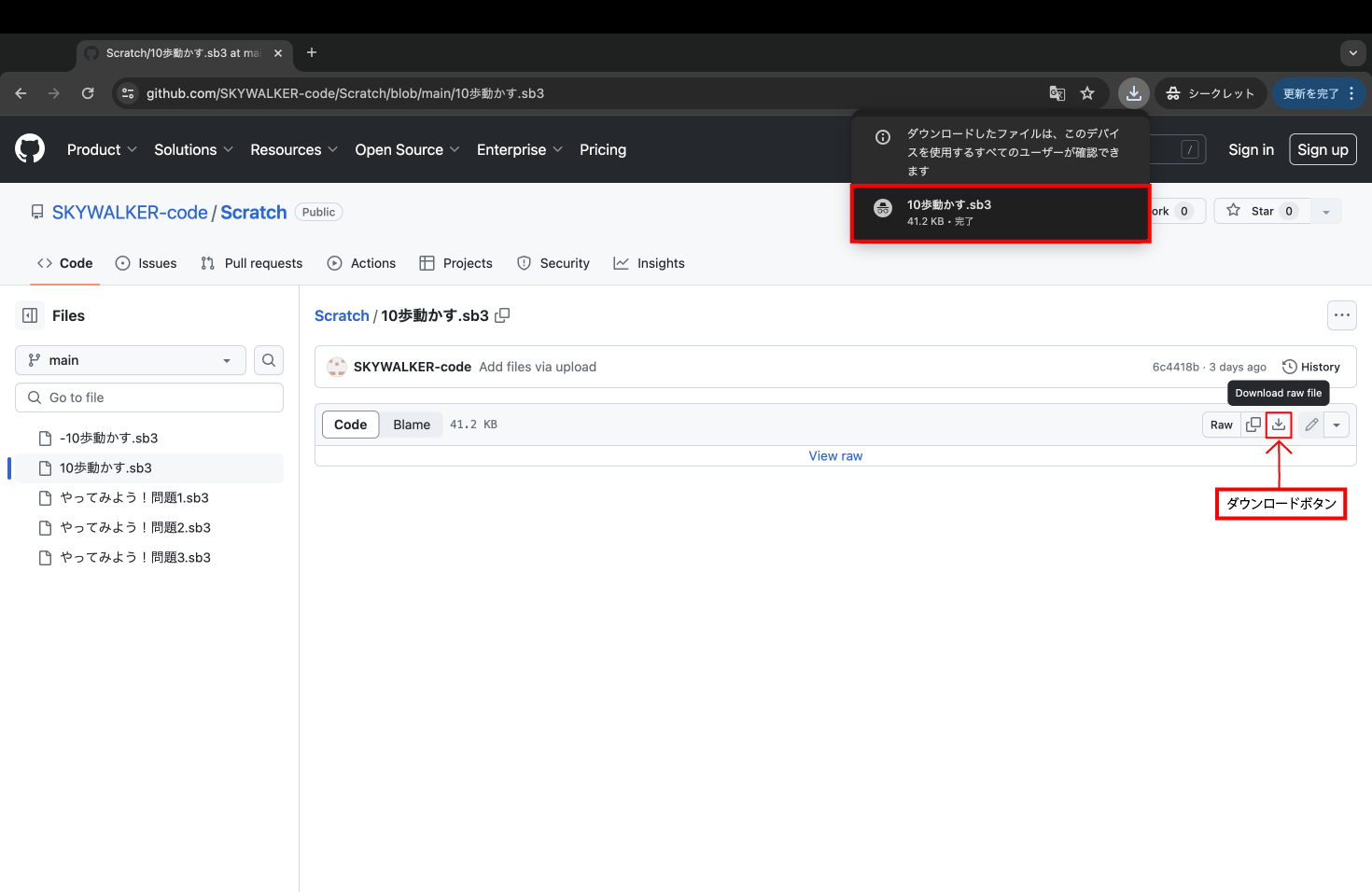Expand the Resources menu
This screenshot has width=1372, height=892.
[294, 149]
